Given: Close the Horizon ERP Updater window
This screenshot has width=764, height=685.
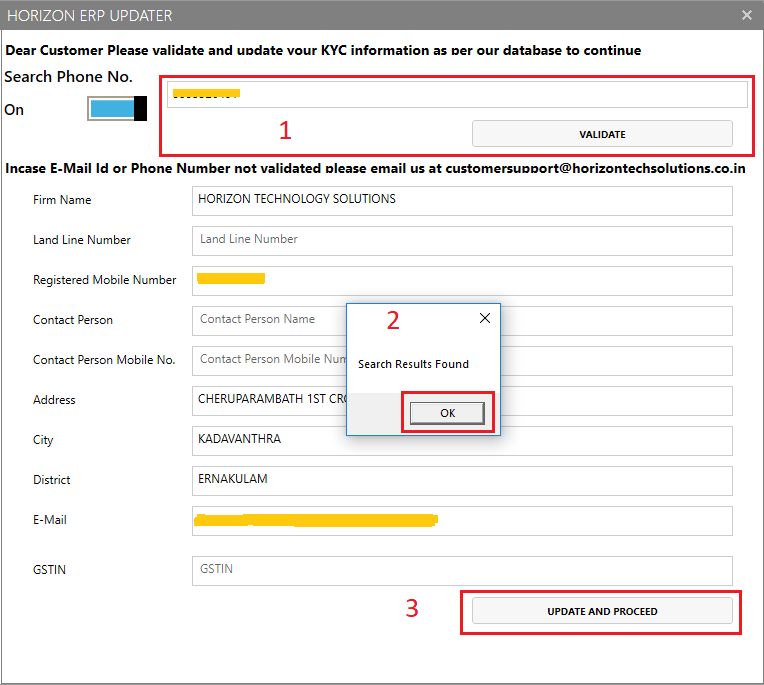Looking at the screenshot, I should pyautogui.click(x=746, y=15).
